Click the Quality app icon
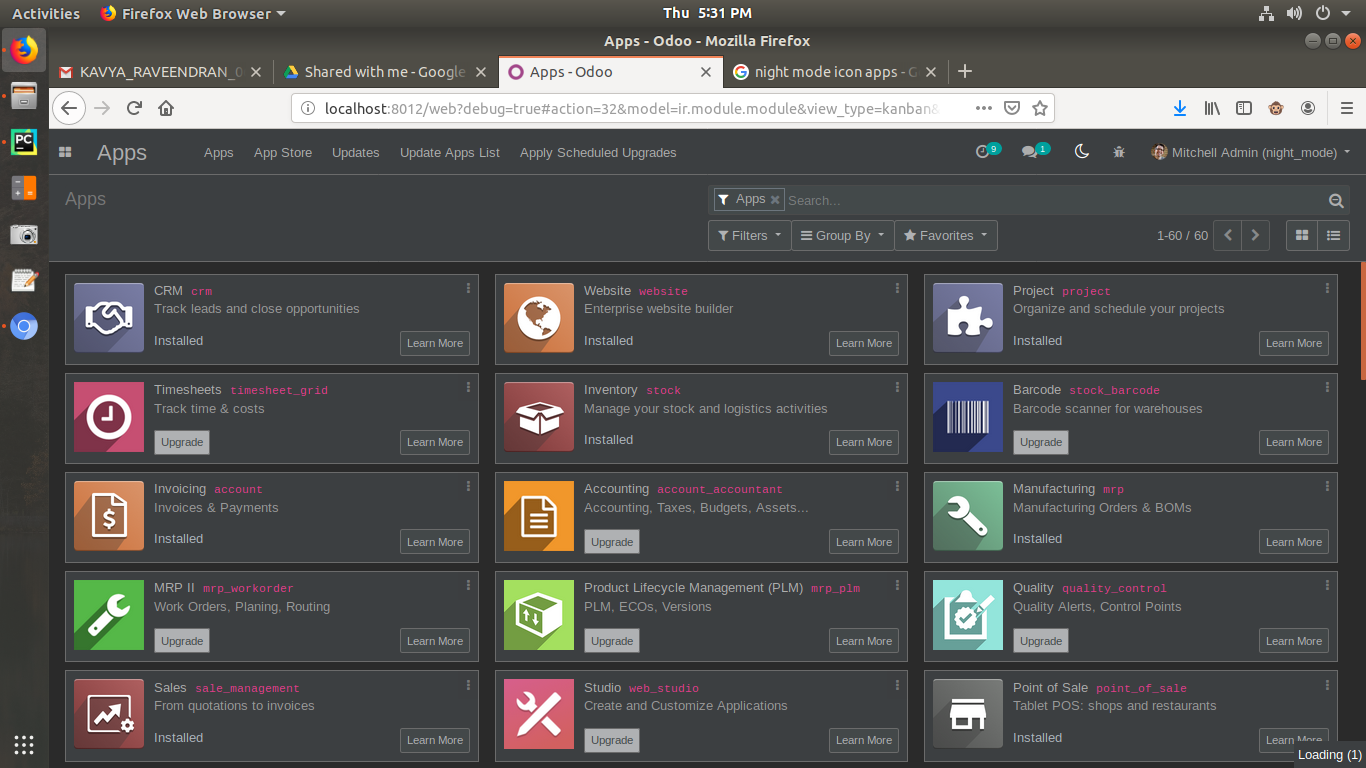The image size is (1366, 768). (x=968, y=615)
